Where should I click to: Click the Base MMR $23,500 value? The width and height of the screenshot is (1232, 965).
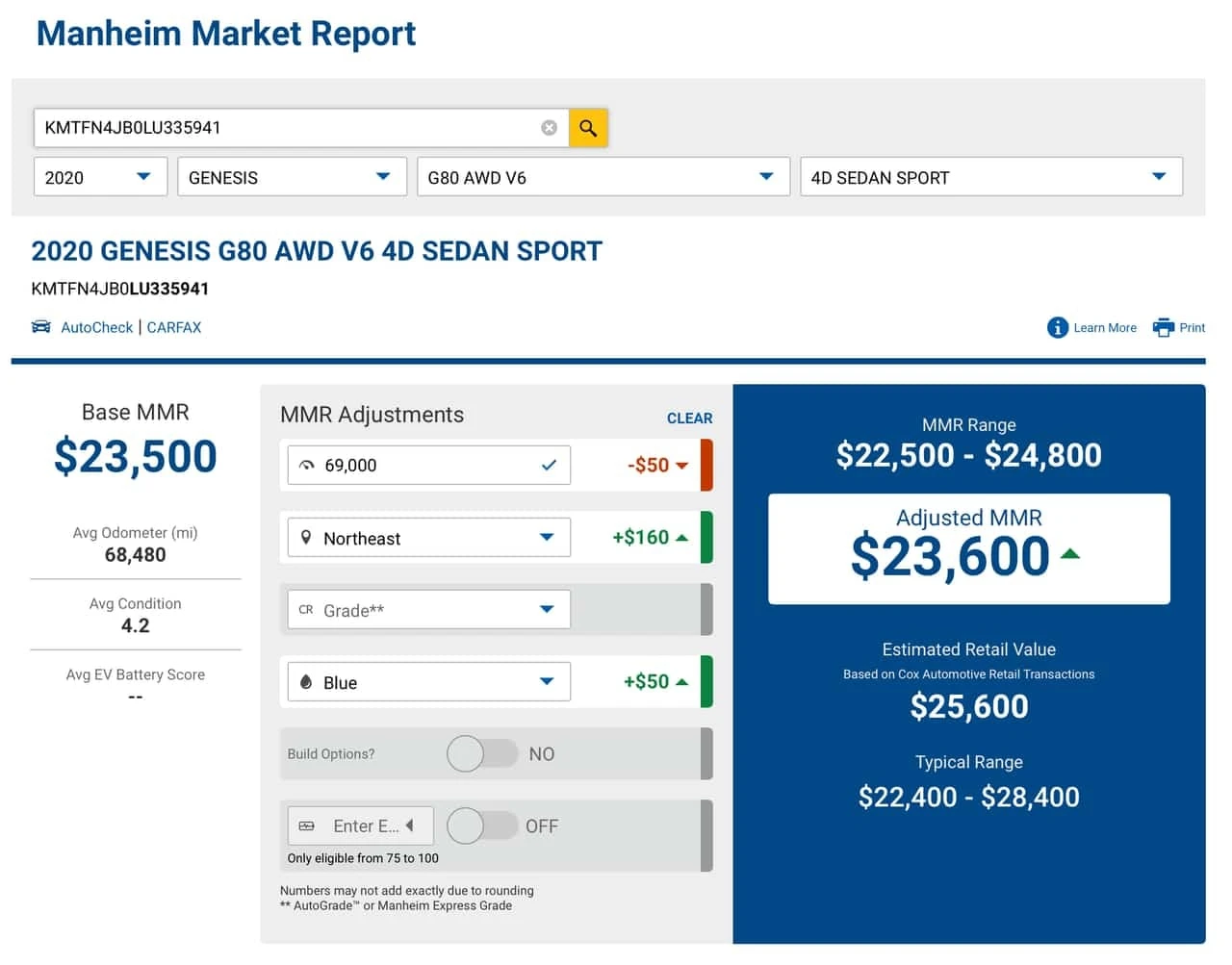pos(136,456)
